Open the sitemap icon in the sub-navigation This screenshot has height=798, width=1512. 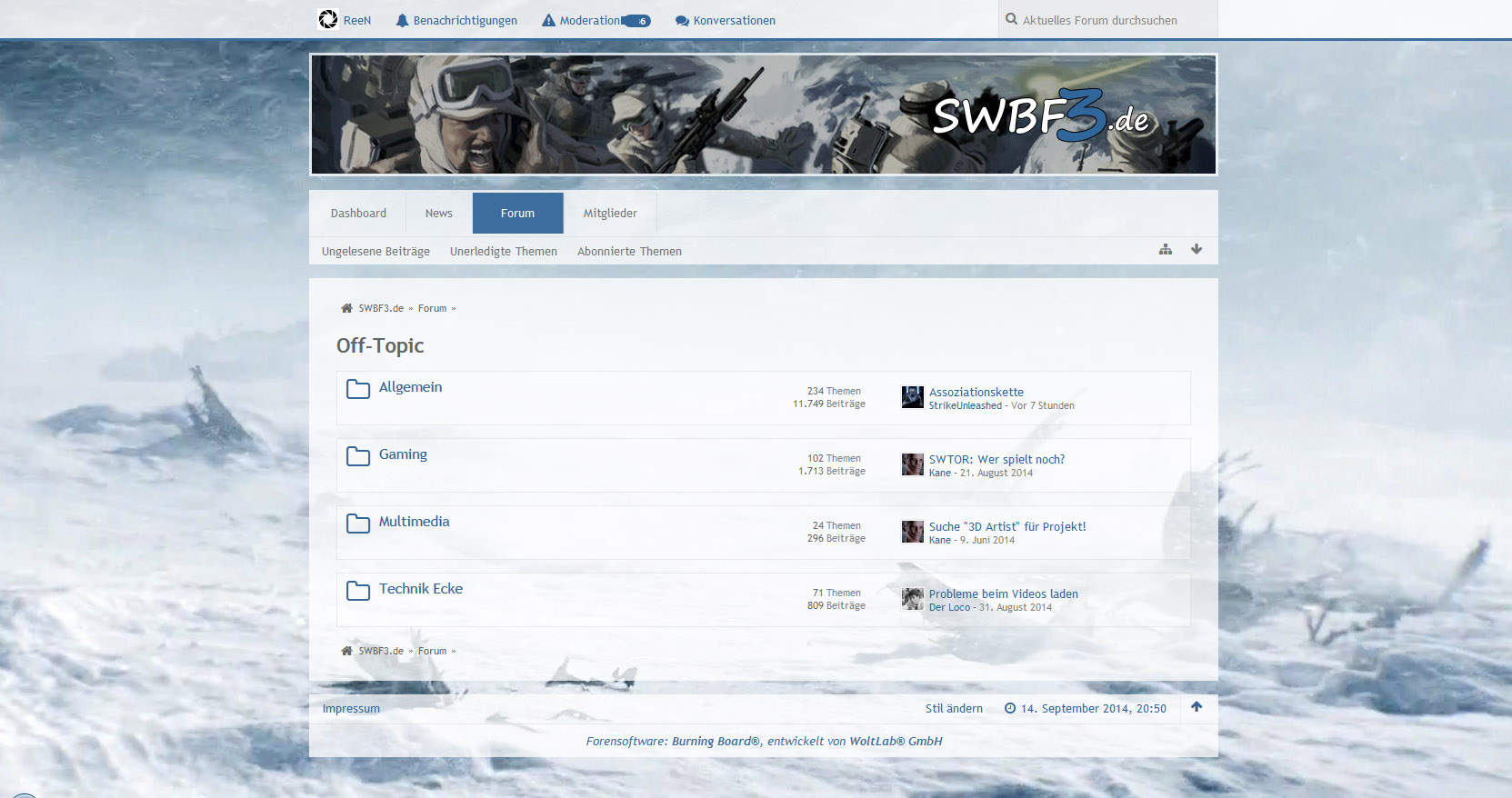[1166, 250]
